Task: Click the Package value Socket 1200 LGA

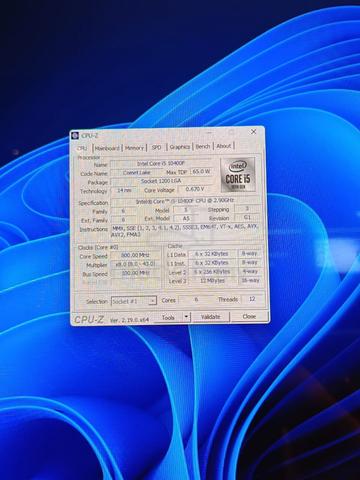Action: pyautogui.click(x=161, y=181)
